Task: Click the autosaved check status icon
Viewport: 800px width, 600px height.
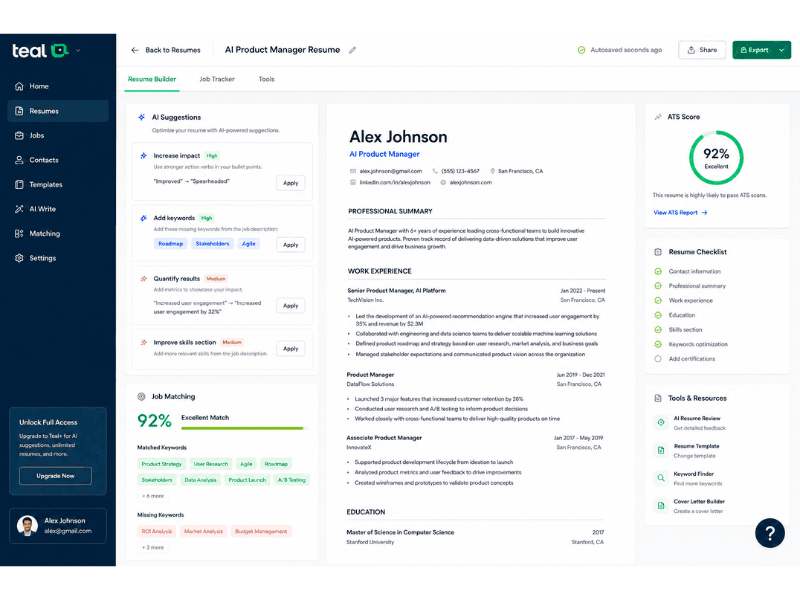Action: coord(581,50)
